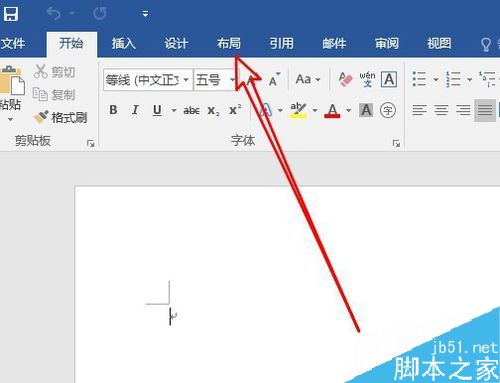Viewport: 500px width, 383px height.
Task: Open enclosed characters 字 icon
Action: coord(388,110)
